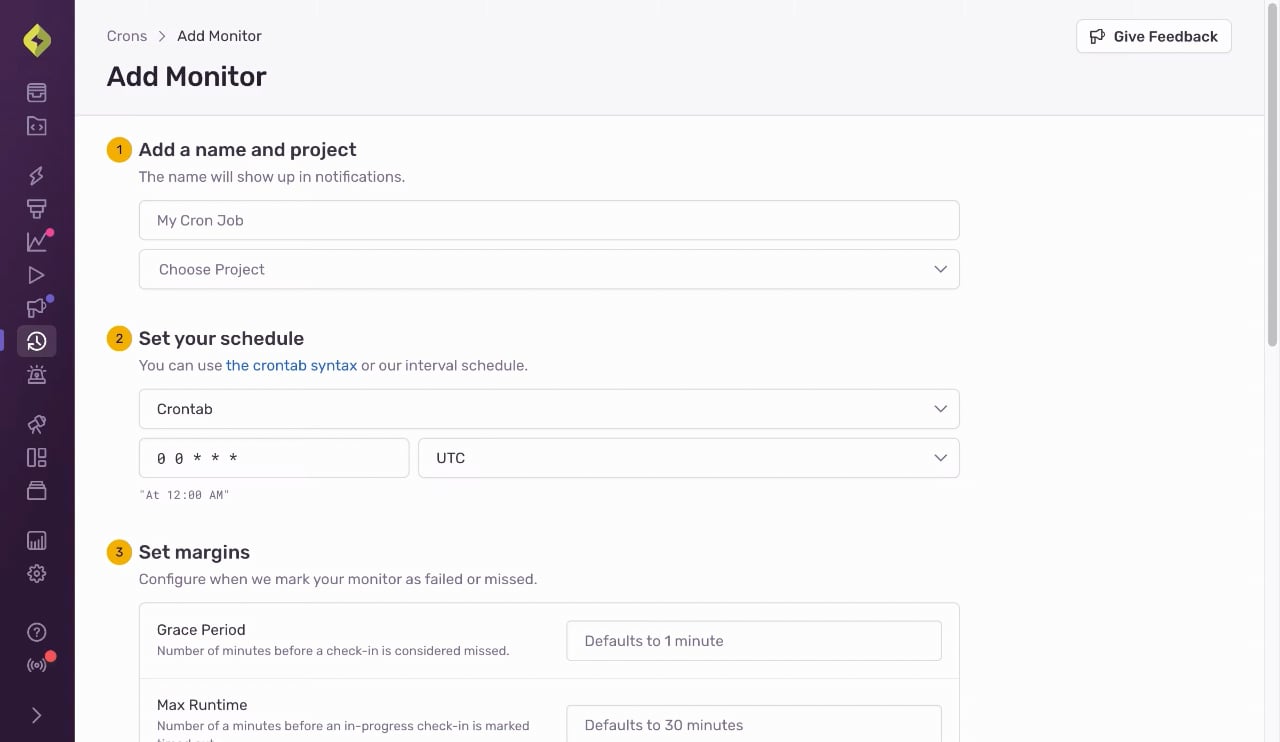
Task: Open the User Feedback megaphone sidebar icon
Action: click(x=36, y=308)
